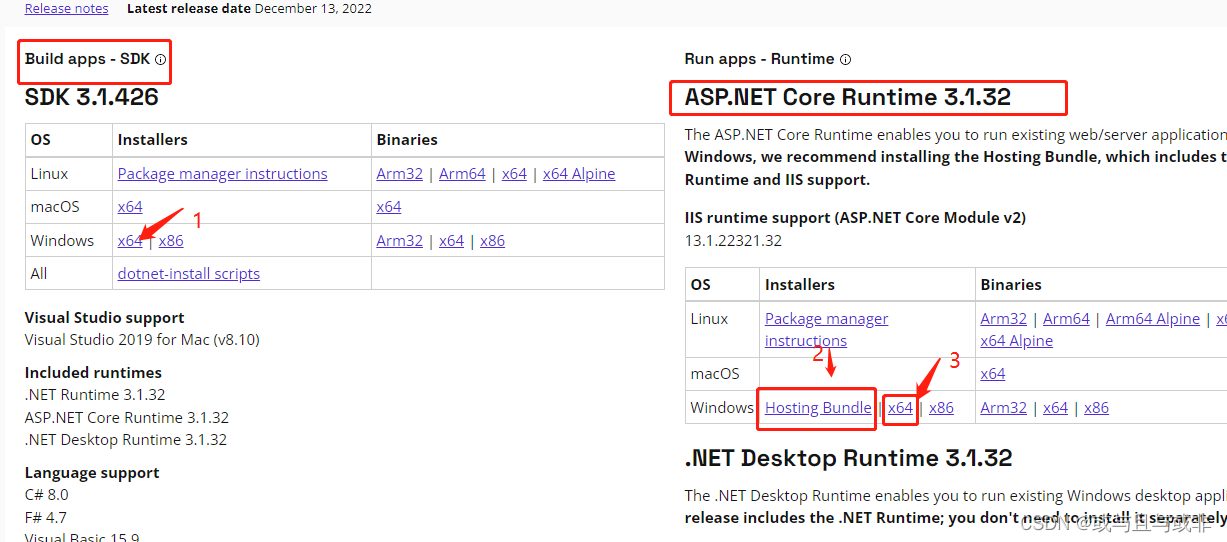Download ASP.NET Core Runtime Windows x64 installer
Screen dimensions: 1227x542
(x=900, y=407)
